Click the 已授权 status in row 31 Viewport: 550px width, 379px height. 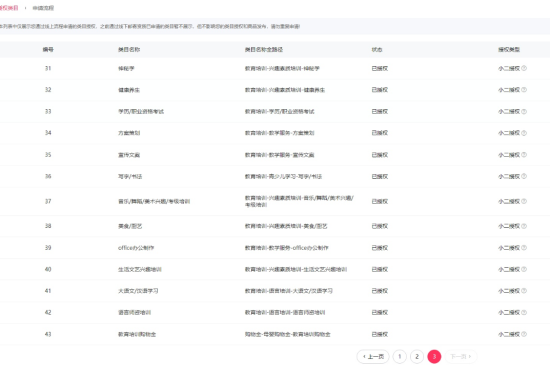tap(380, 68)
